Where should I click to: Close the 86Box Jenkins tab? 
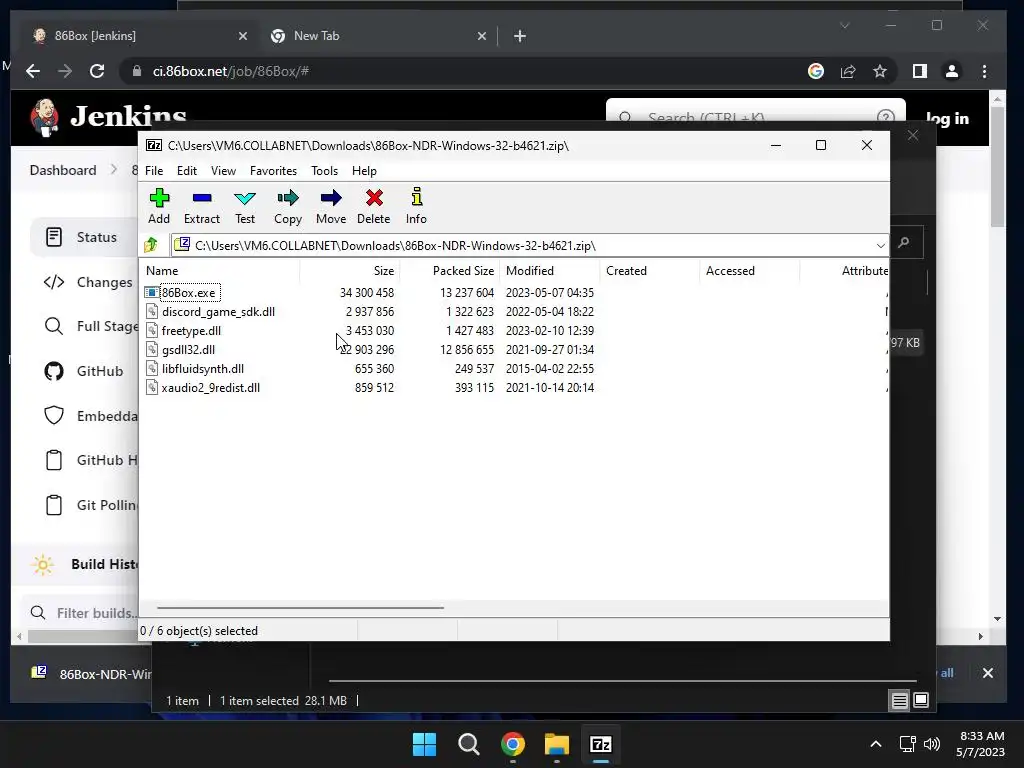(x=243, y=36)
